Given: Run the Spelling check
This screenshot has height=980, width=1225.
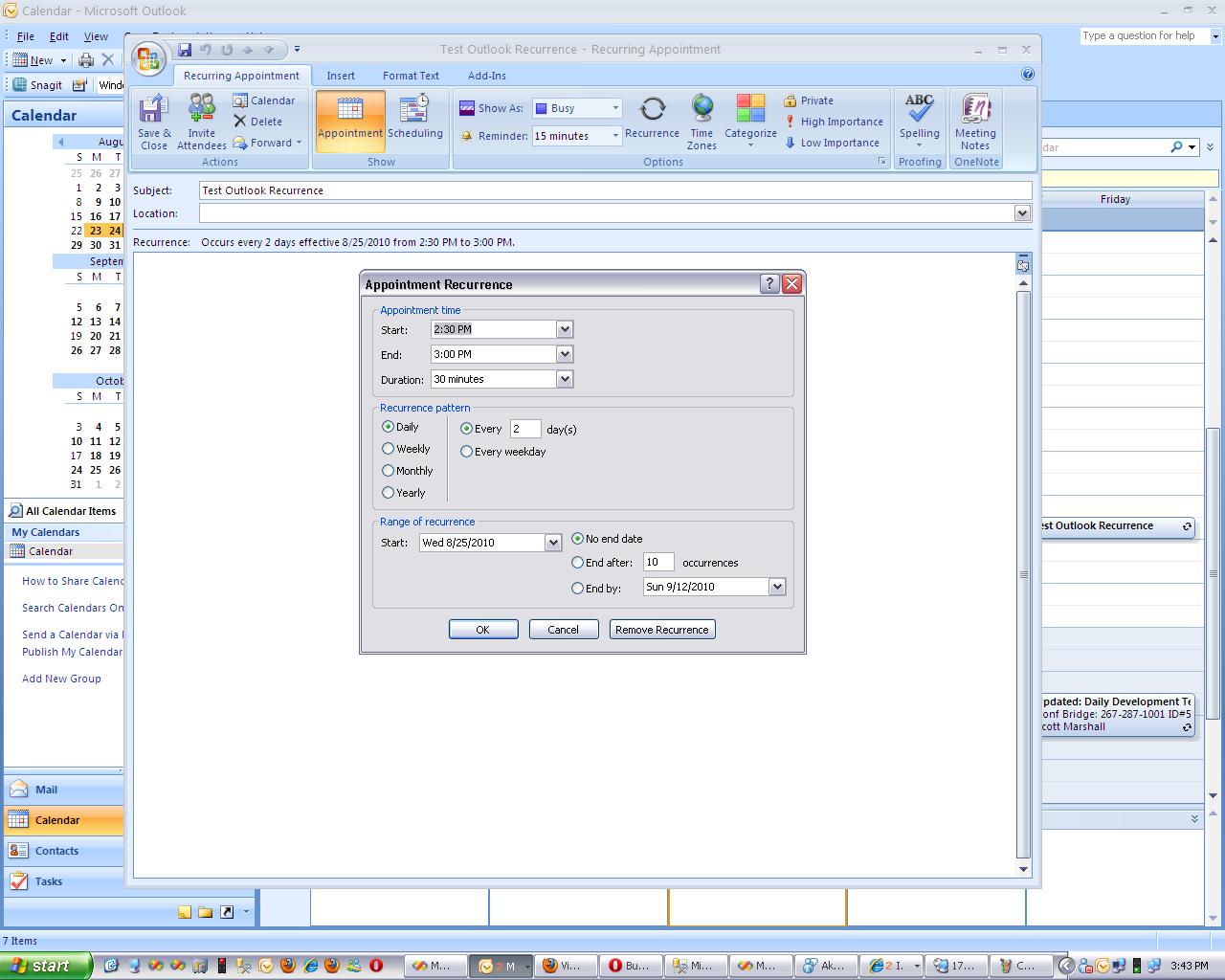Looking at the screenshot, I should [920, 122].
